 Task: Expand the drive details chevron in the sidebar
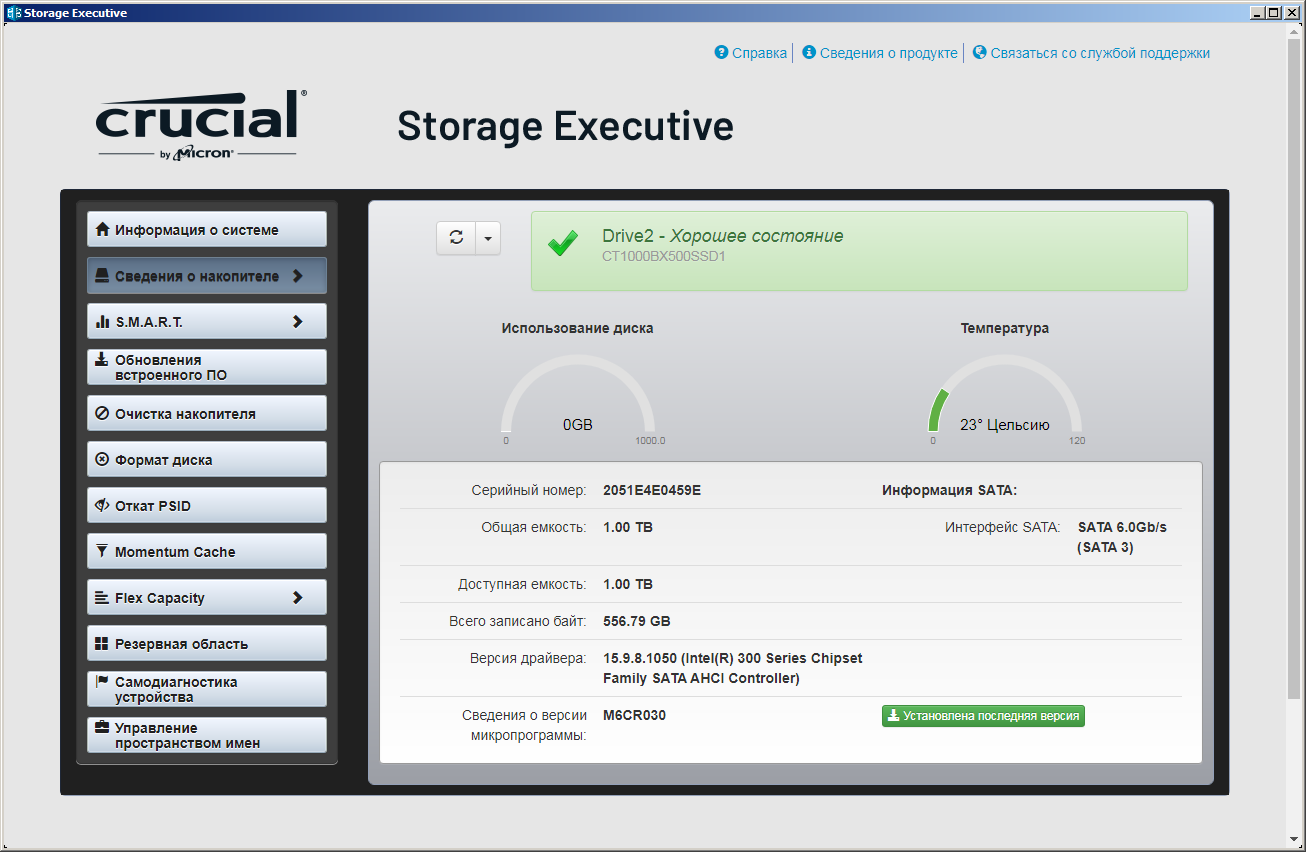[297, 276]
